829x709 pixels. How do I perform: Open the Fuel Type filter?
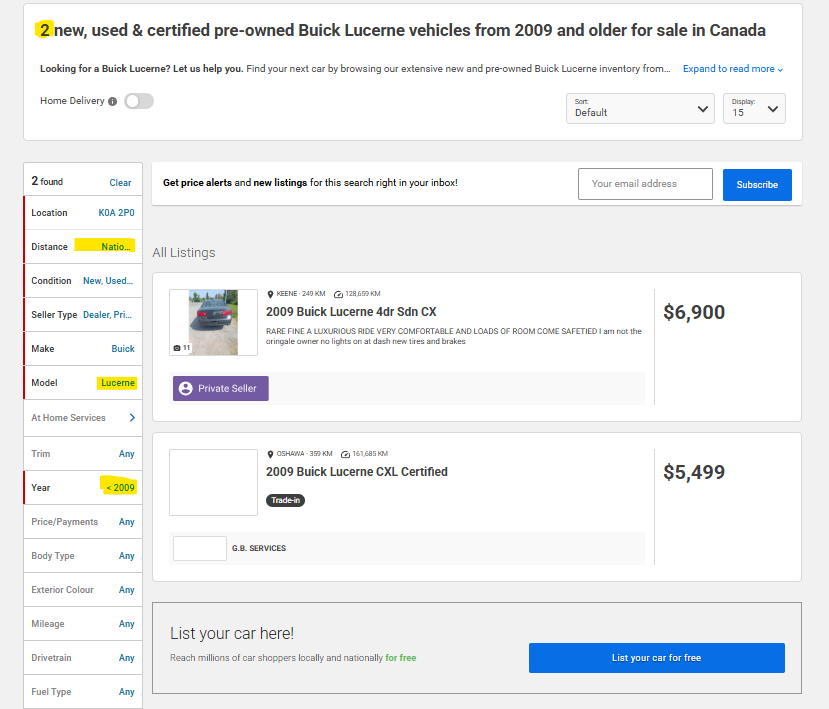[83, 692]
